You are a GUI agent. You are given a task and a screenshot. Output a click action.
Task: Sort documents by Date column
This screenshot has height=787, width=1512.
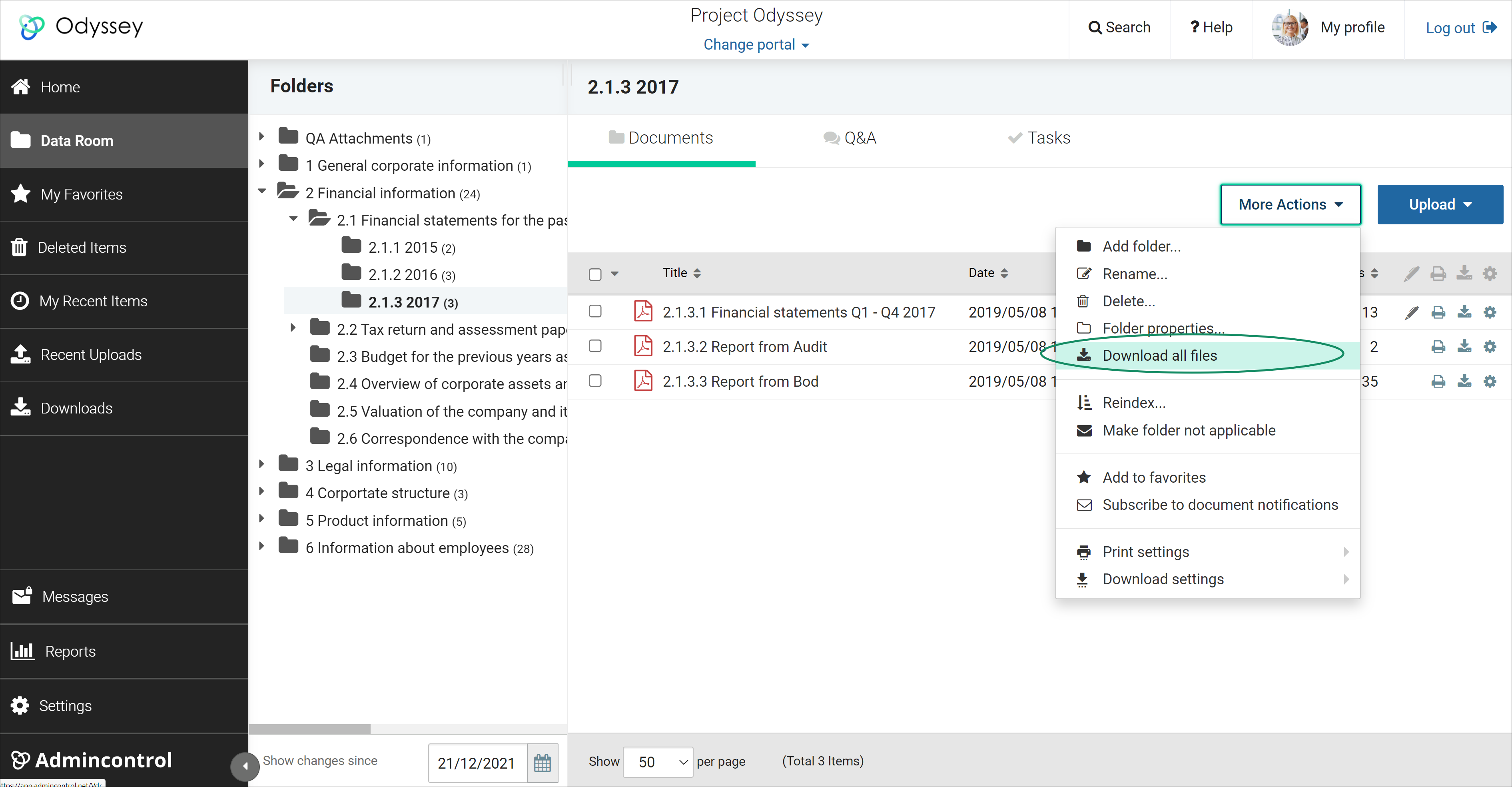coord(988,273)
